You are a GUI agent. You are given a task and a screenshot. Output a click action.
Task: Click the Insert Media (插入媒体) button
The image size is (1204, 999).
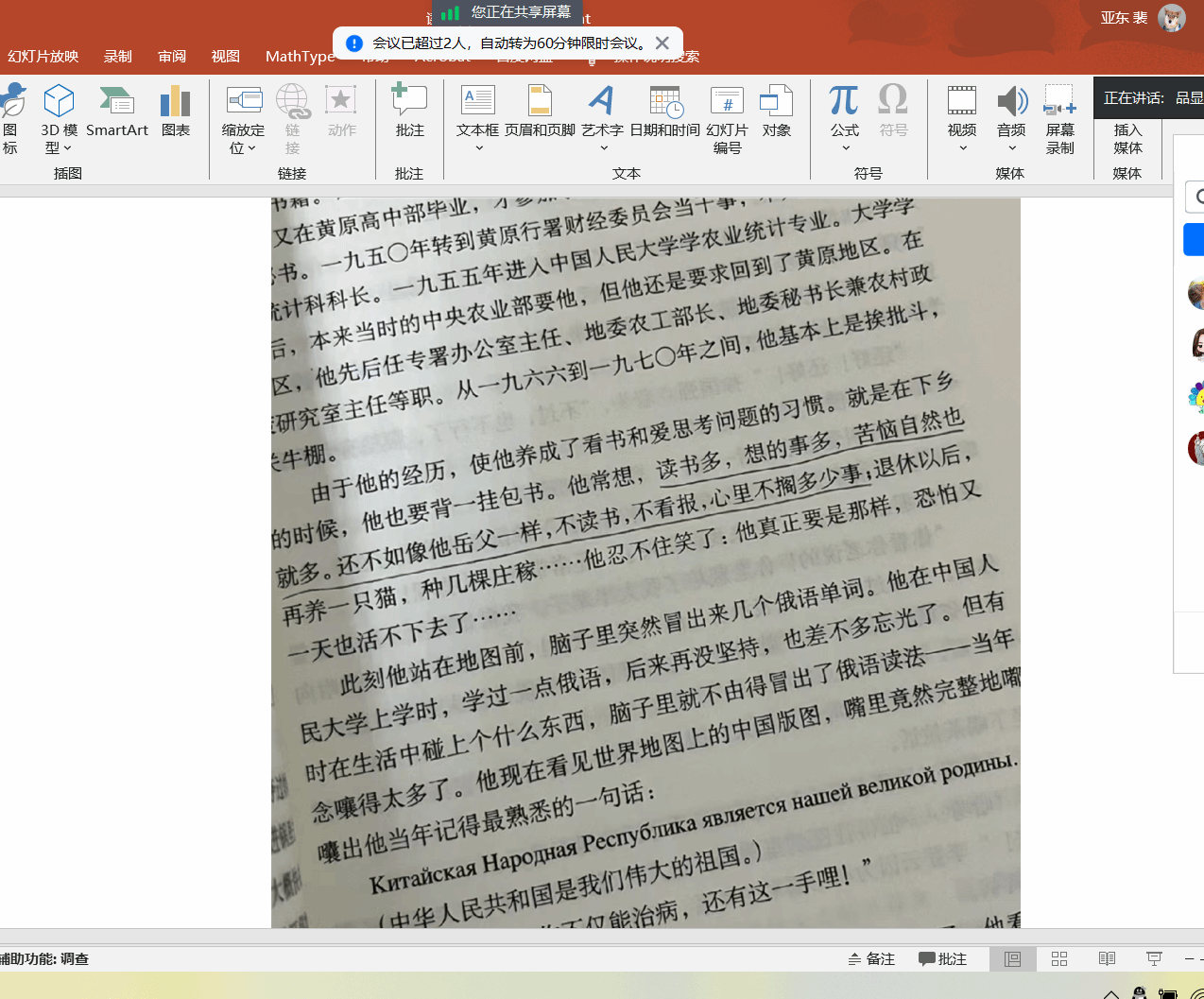pos(1127,138)
